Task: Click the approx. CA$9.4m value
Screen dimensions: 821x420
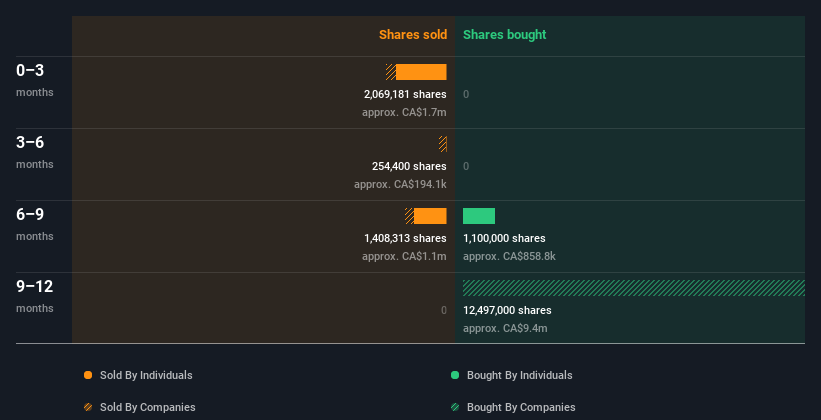Action: (505, 328)
